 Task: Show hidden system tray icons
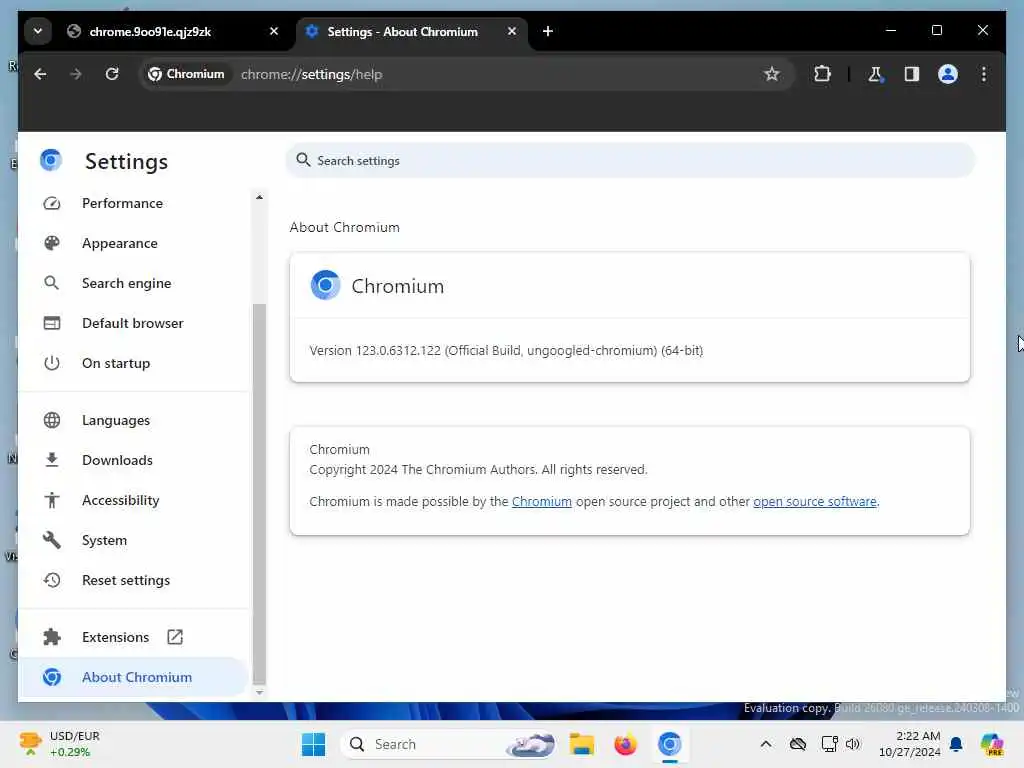click(x=766, y=744)
